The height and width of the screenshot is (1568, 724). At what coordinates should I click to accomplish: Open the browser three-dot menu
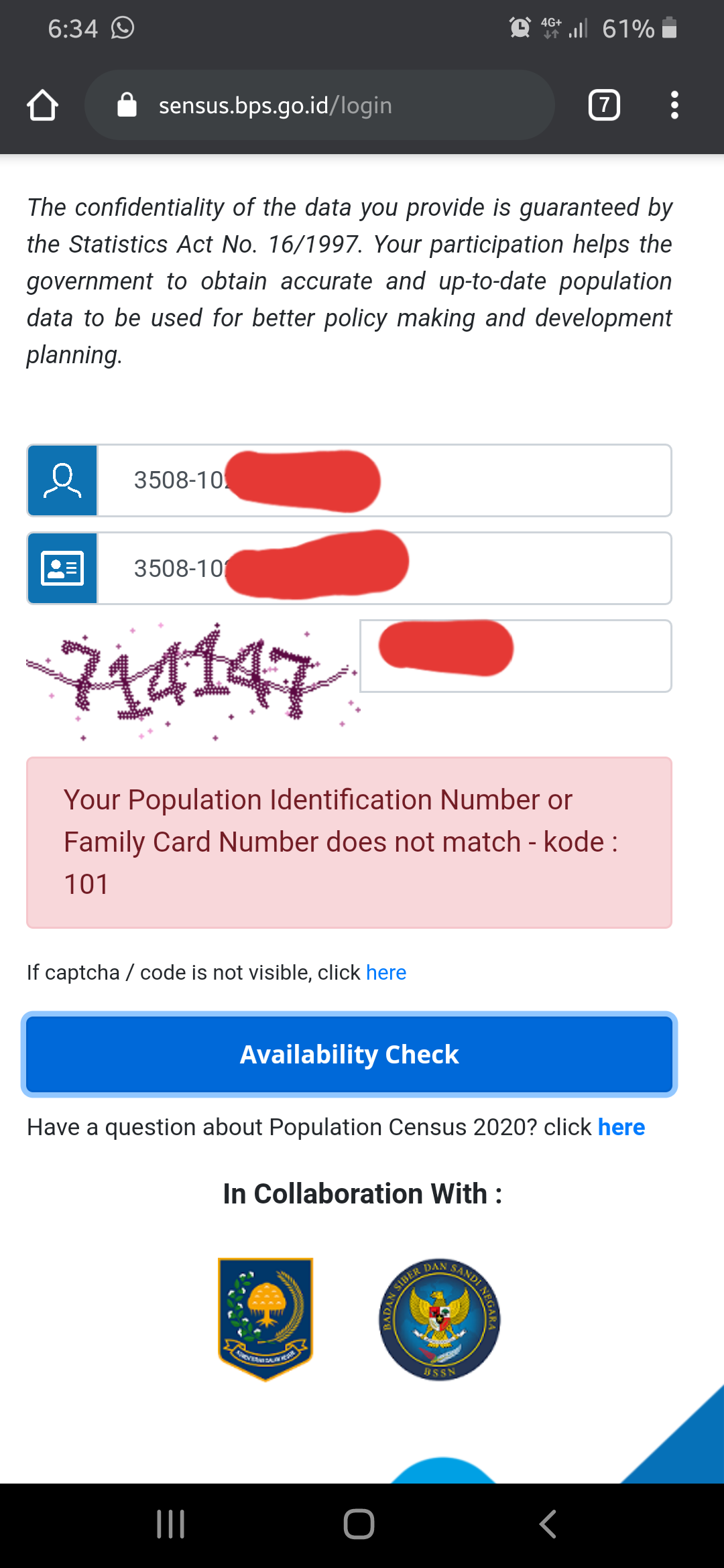pos(674,105)
